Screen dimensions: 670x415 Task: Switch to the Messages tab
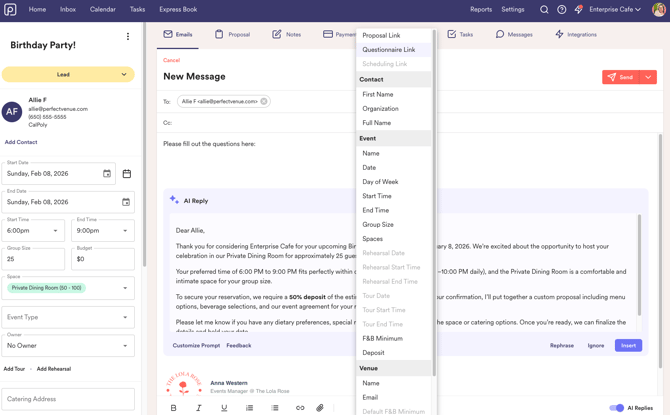coord(514,34)
